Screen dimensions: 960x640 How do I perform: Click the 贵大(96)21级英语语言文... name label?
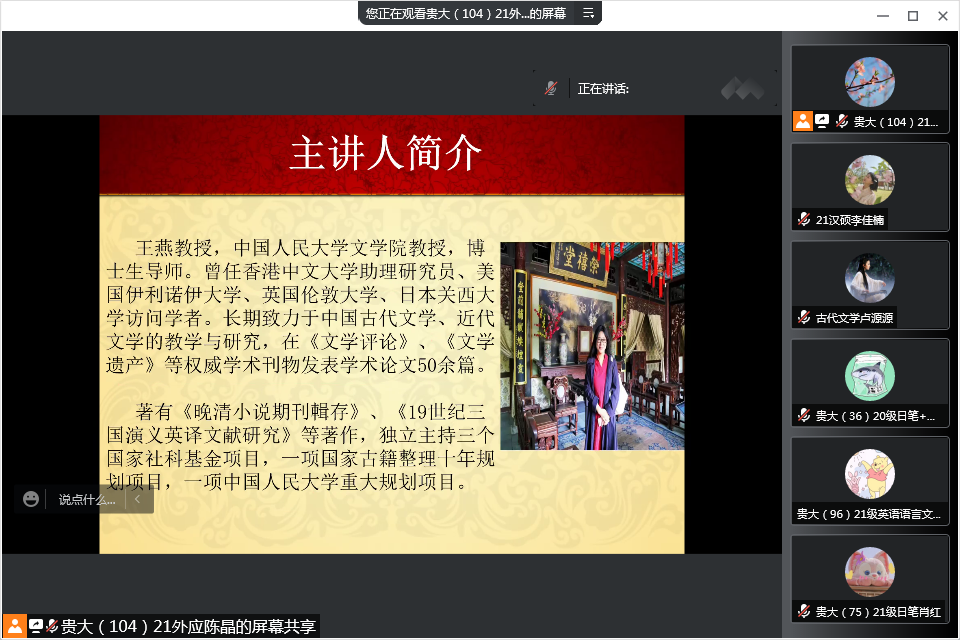[x=868, y=514]
